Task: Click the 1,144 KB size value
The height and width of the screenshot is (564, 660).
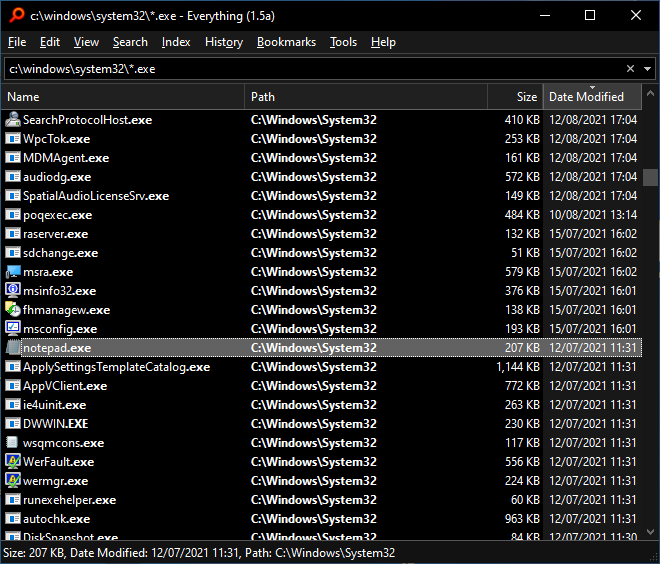Action: (x=518, y=367)
